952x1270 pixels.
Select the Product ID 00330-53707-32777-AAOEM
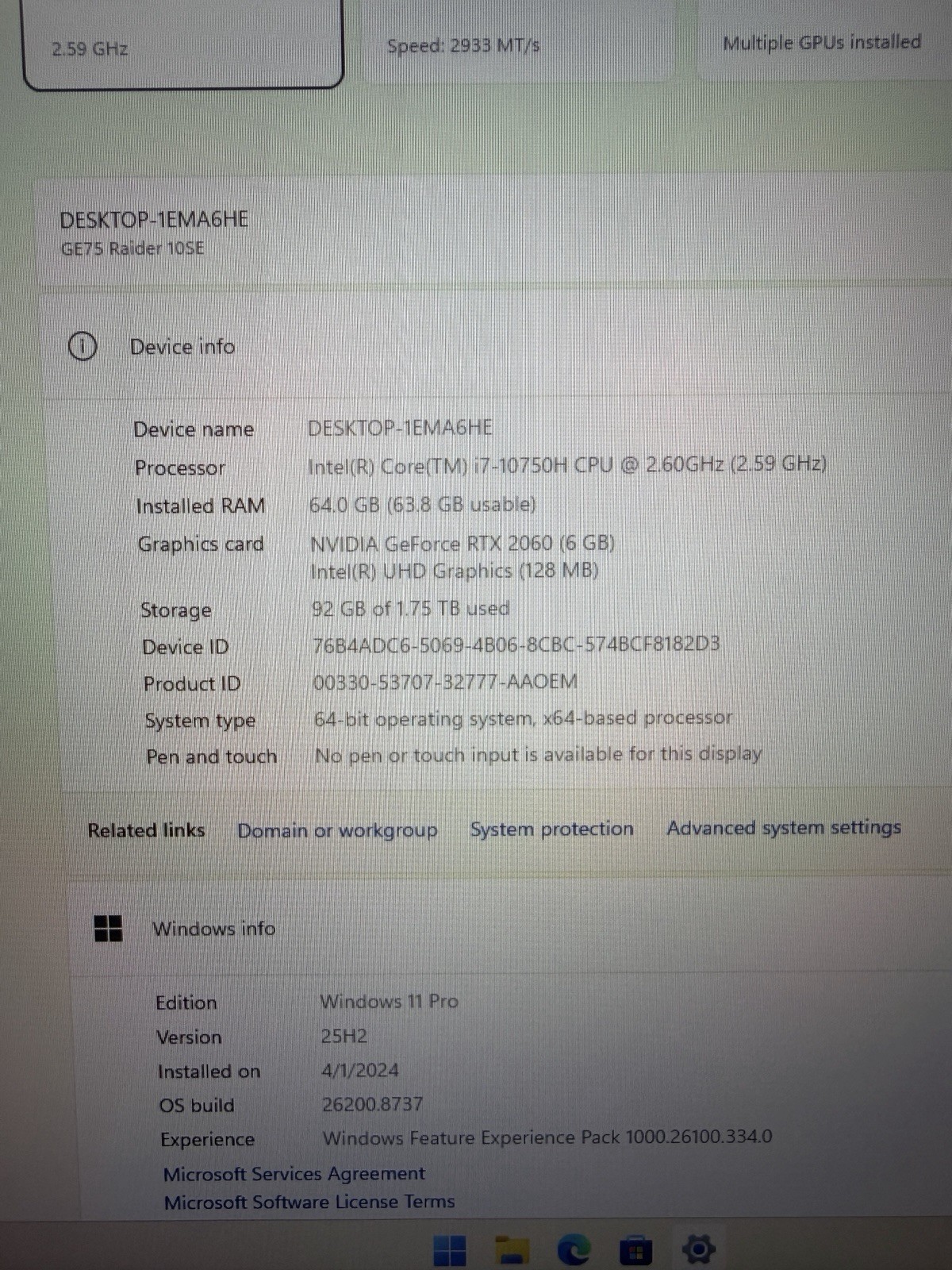[x=445, y=681]
